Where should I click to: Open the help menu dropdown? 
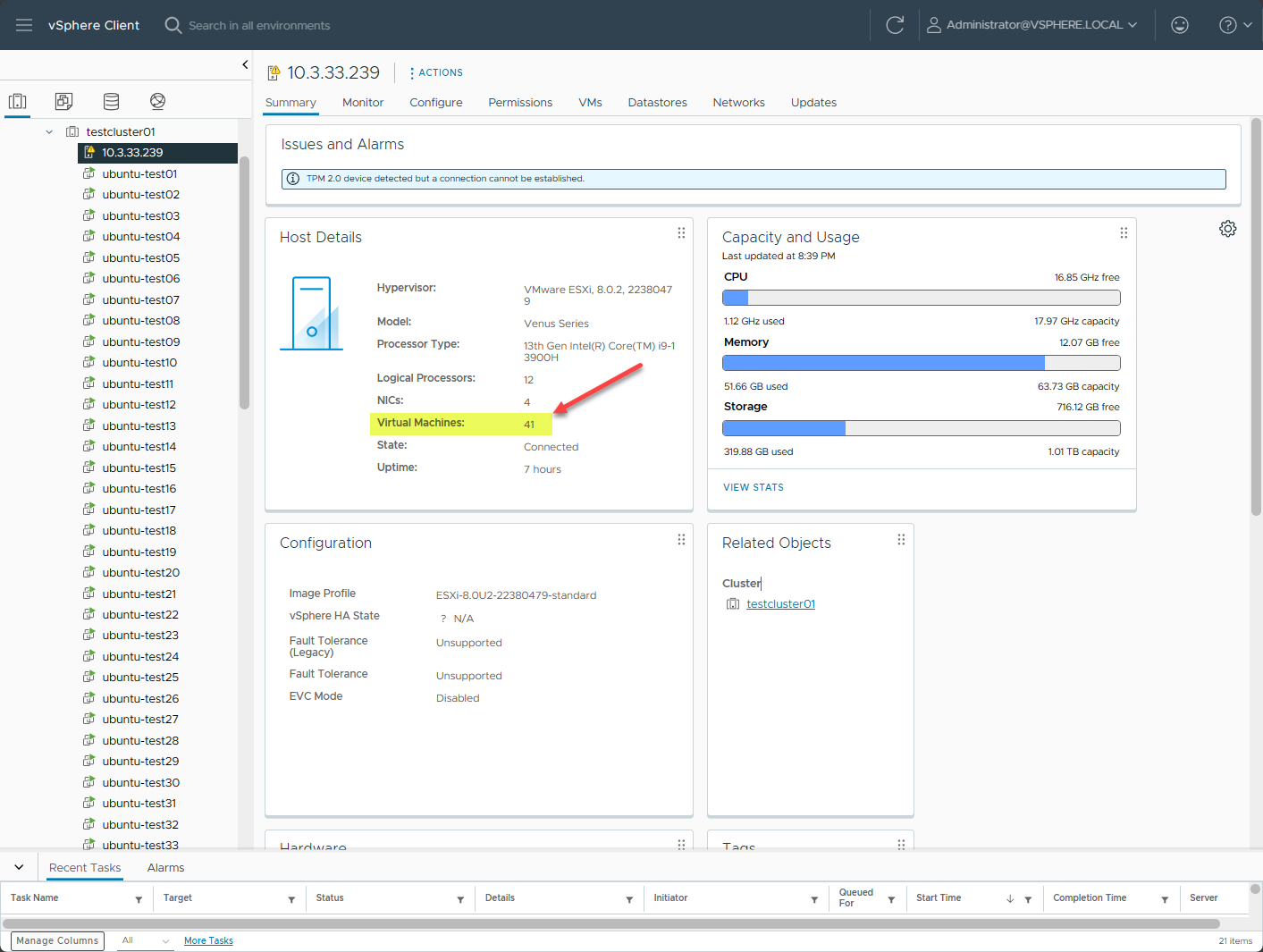[x=1235, y=25]
